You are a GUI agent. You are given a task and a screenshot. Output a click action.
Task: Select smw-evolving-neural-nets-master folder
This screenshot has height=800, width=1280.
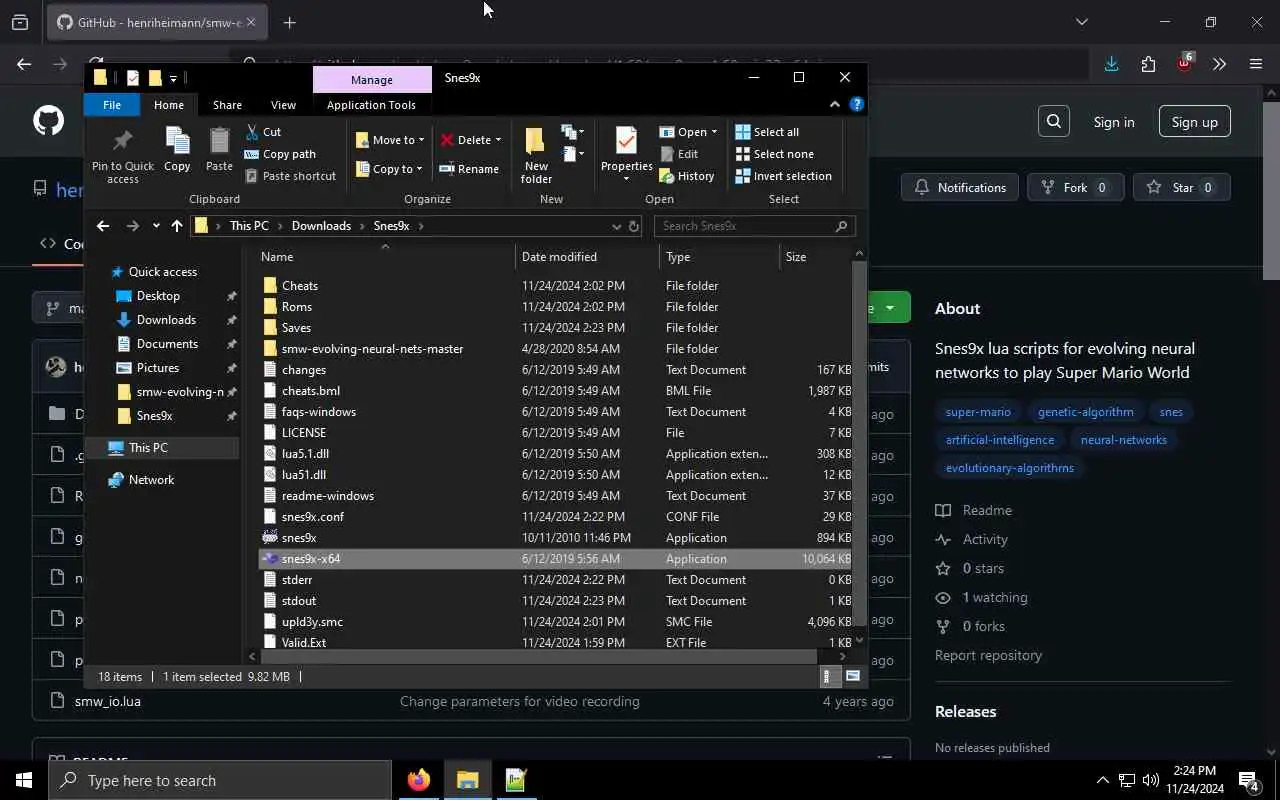372,349
